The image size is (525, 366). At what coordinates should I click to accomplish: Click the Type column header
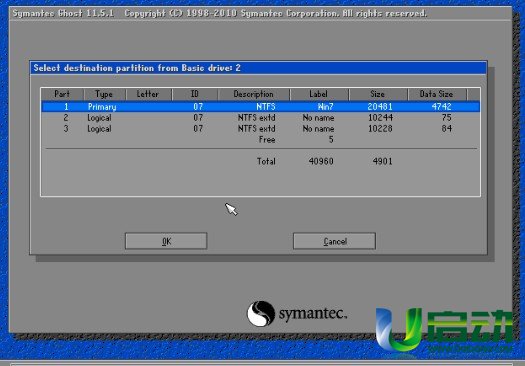coord(104,94)
